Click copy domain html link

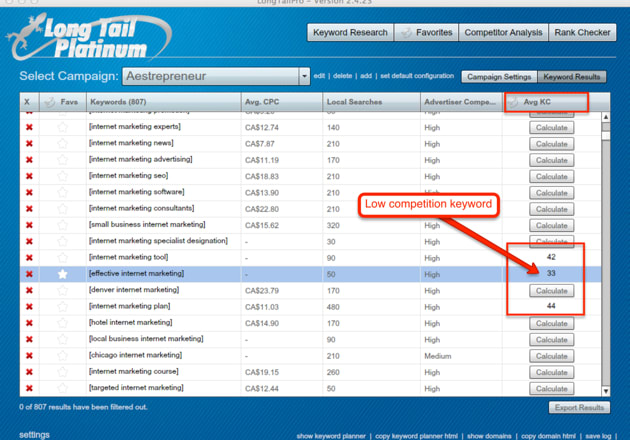[x=548, y=436]
